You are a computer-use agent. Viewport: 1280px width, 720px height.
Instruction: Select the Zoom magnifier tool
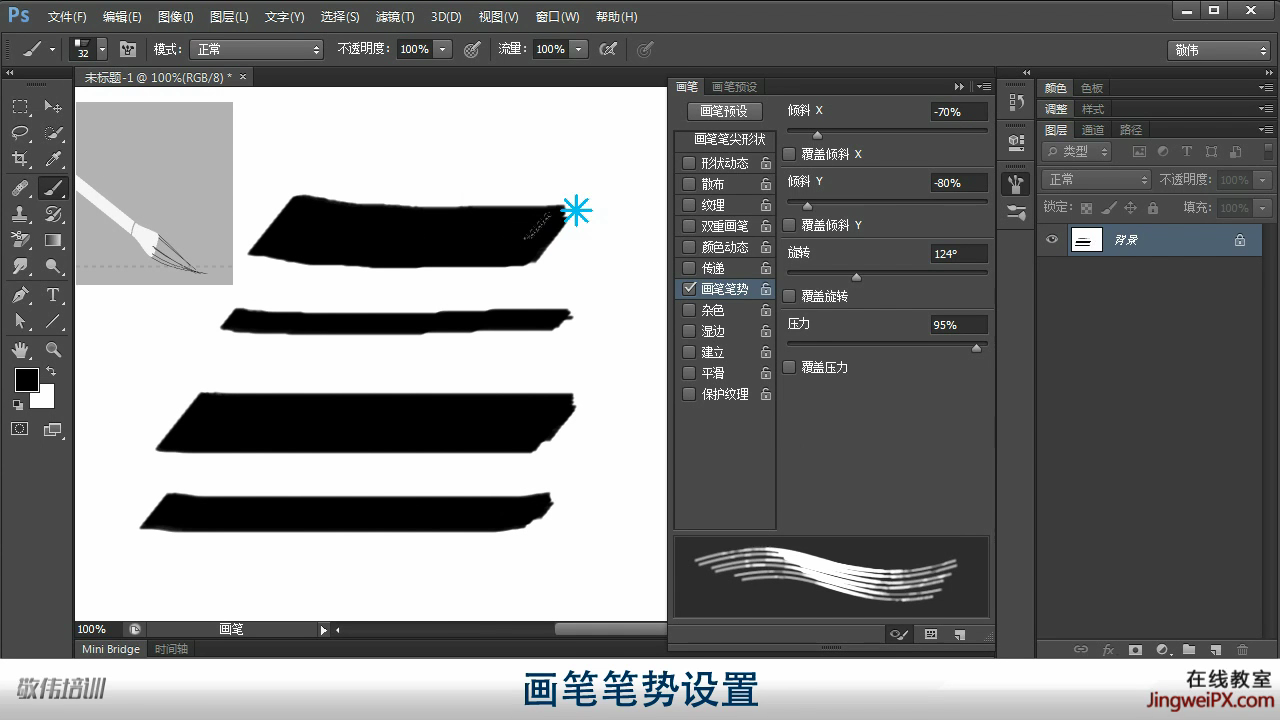click(53, 350)
